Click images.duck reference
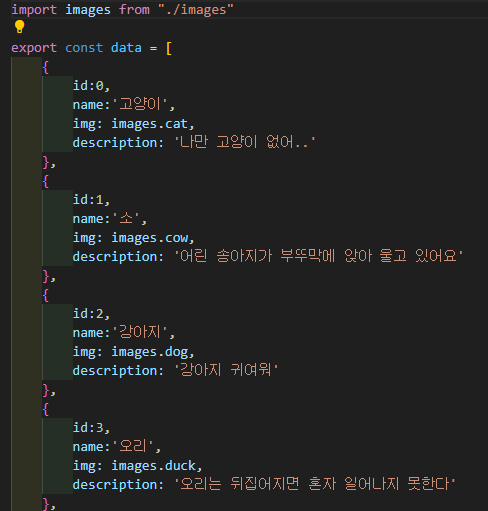 tap(154, 466)
